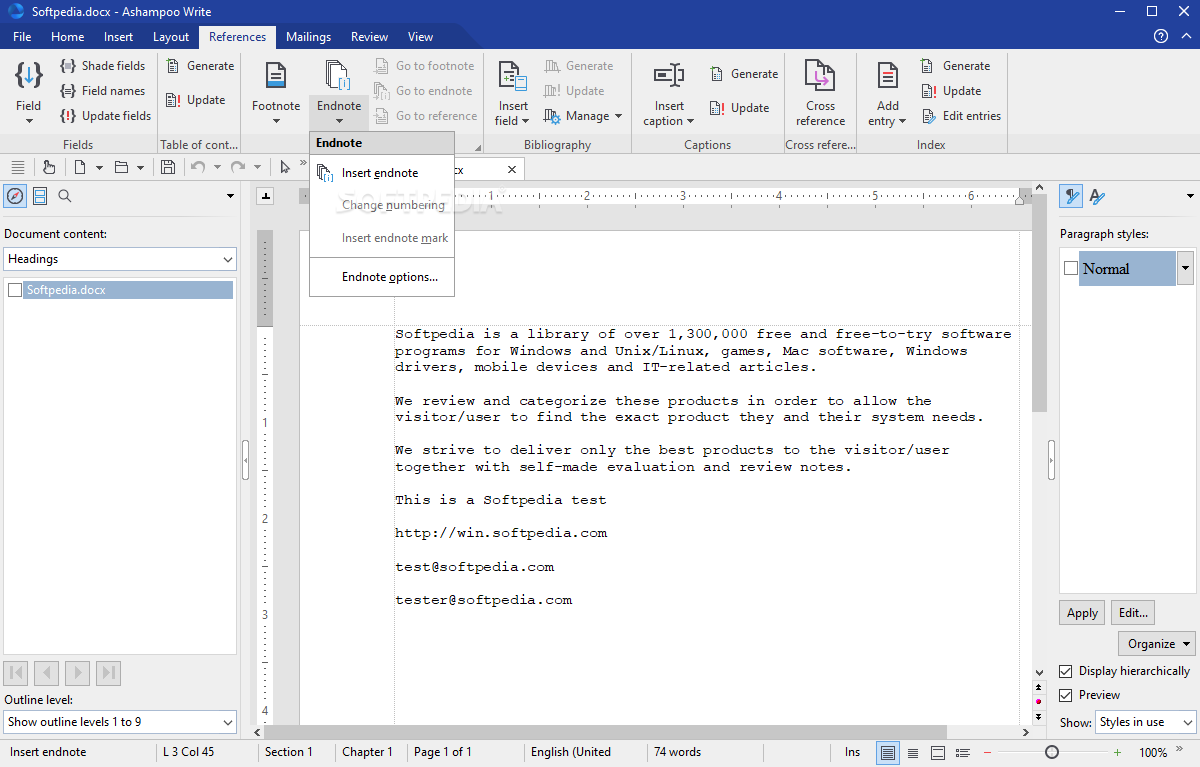Click the Shade fields icon

click(x=68, y=66)
